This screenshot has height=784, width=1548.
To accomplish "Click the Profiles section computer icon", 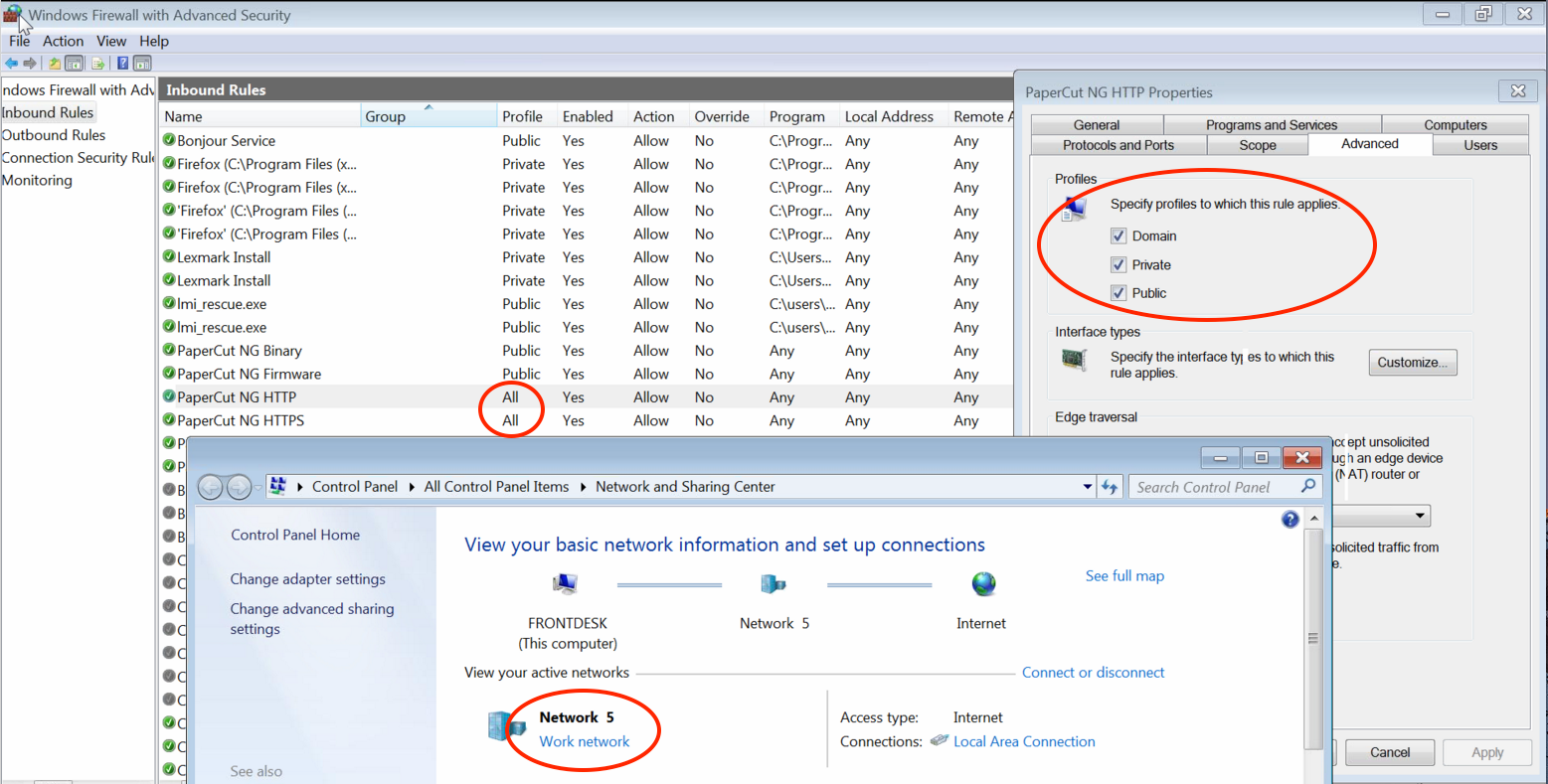I will click(1075, 209).
